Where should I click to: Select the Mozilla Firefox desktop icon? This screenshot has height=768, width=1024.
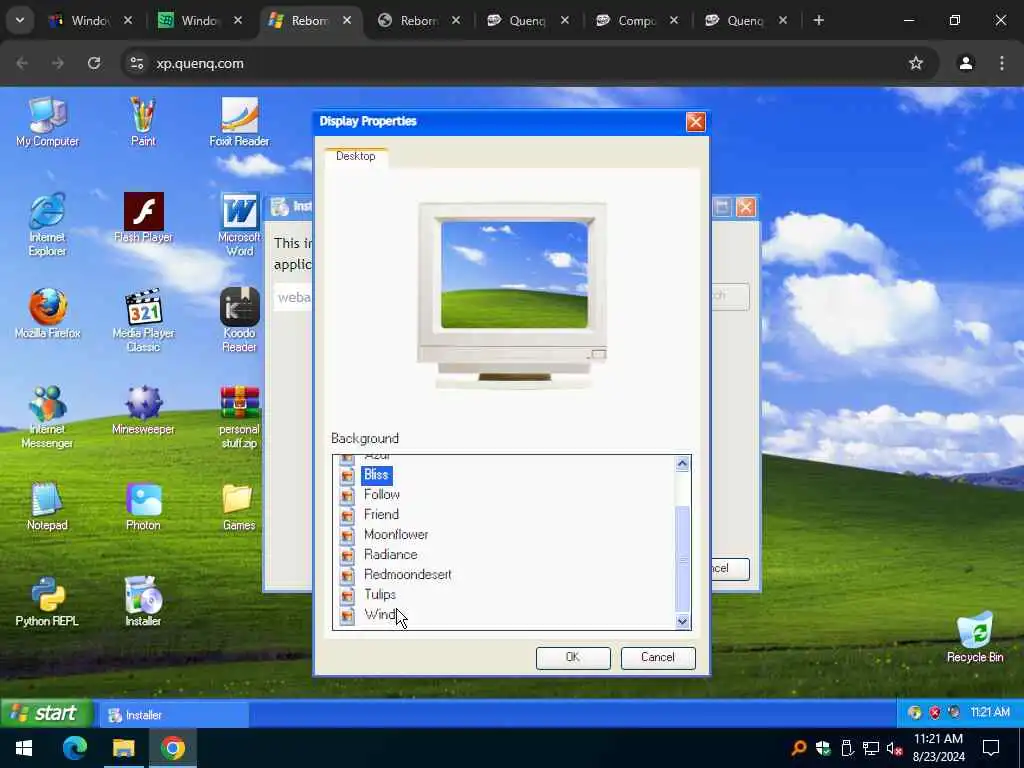(47, 314)
